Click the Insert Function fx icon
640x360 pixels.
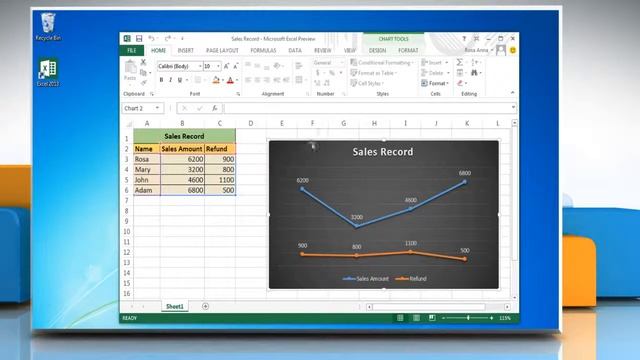coord(215,108)
